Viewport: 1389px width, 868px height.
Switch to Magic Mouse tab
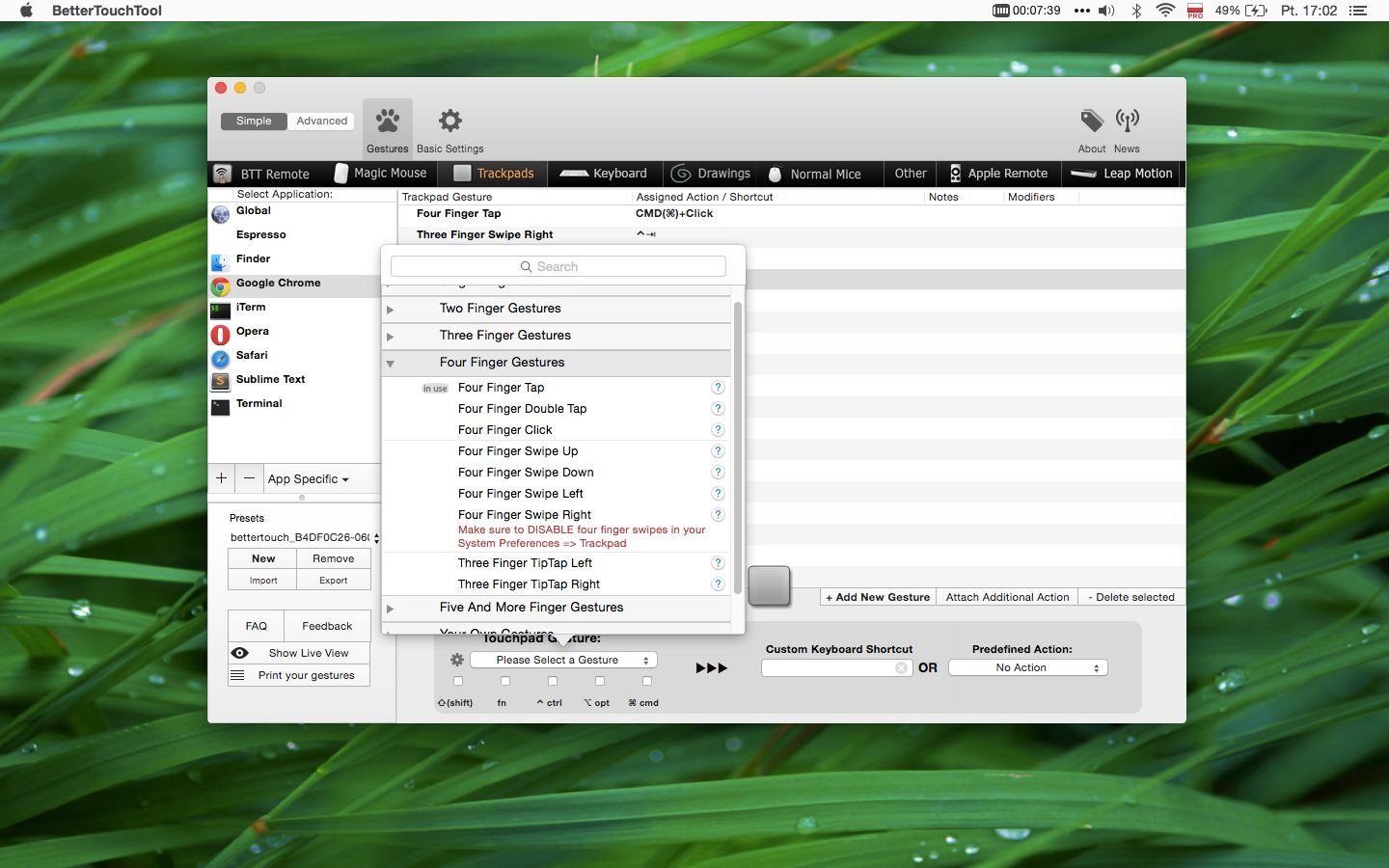pos(380,174)
